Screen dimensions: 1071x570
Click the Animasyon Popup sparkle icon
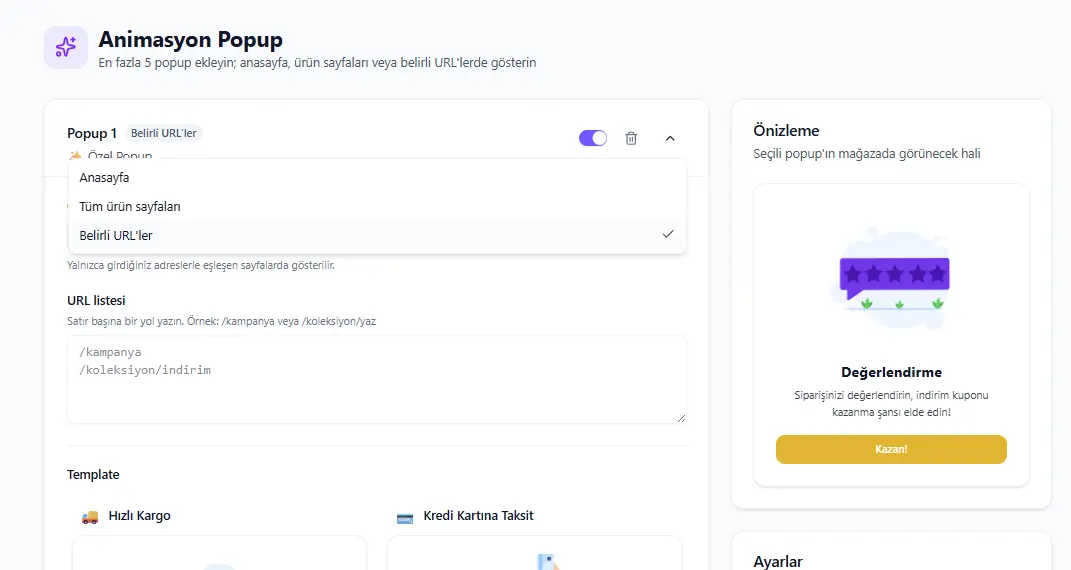[x=66, y=47]
